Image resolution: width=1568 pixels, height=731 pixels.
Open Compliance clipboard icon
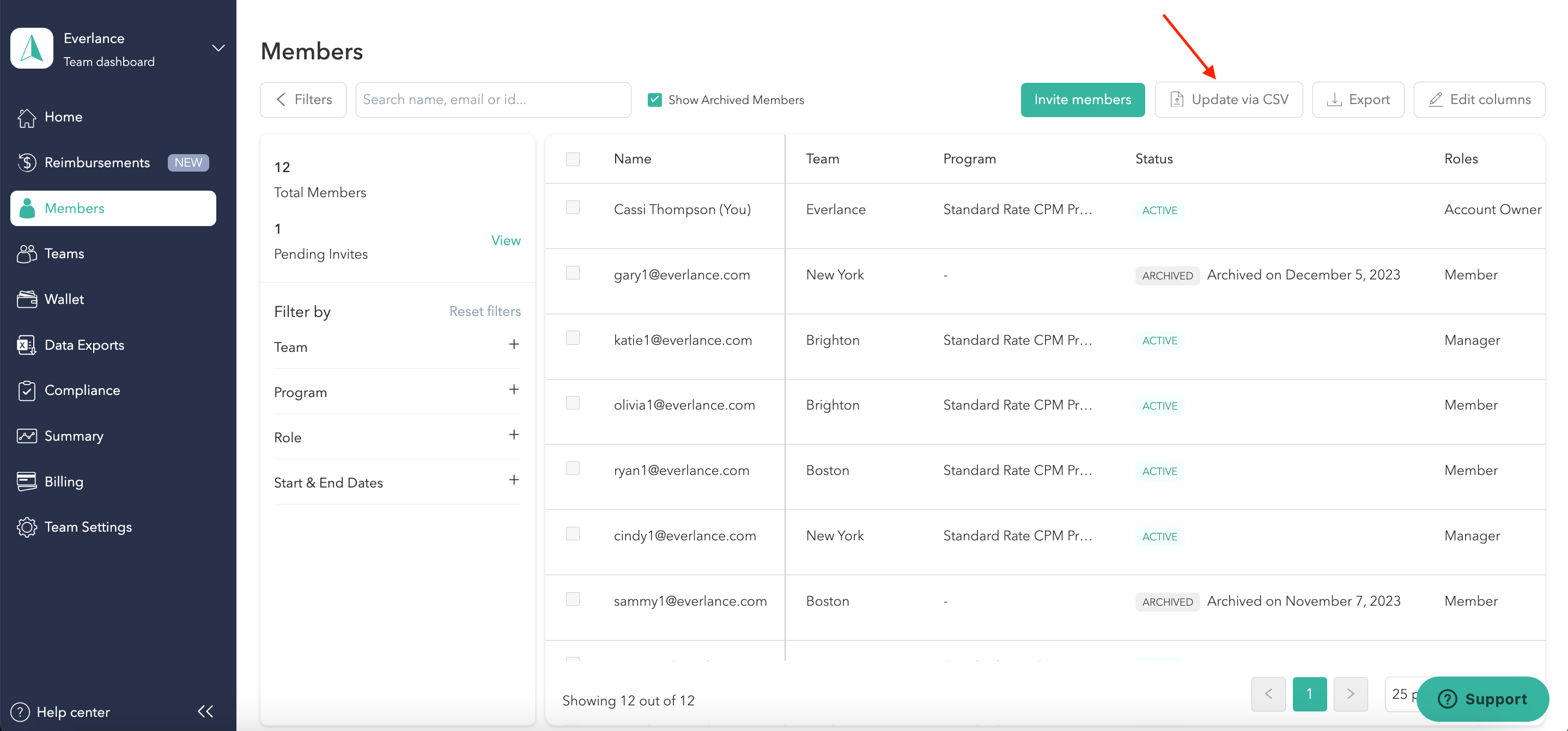click(27, 391)
